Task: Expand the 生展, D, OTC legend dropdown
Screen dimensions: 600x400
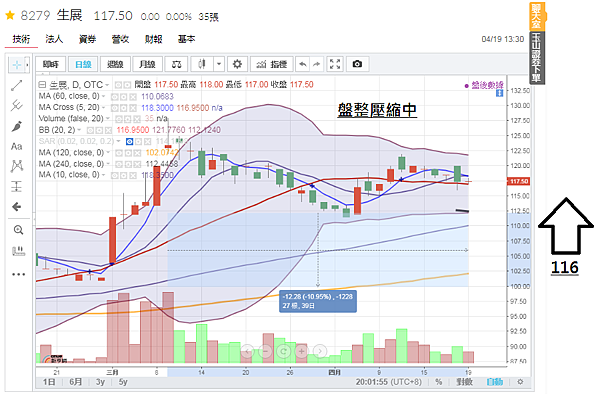Action: [107, 85]
